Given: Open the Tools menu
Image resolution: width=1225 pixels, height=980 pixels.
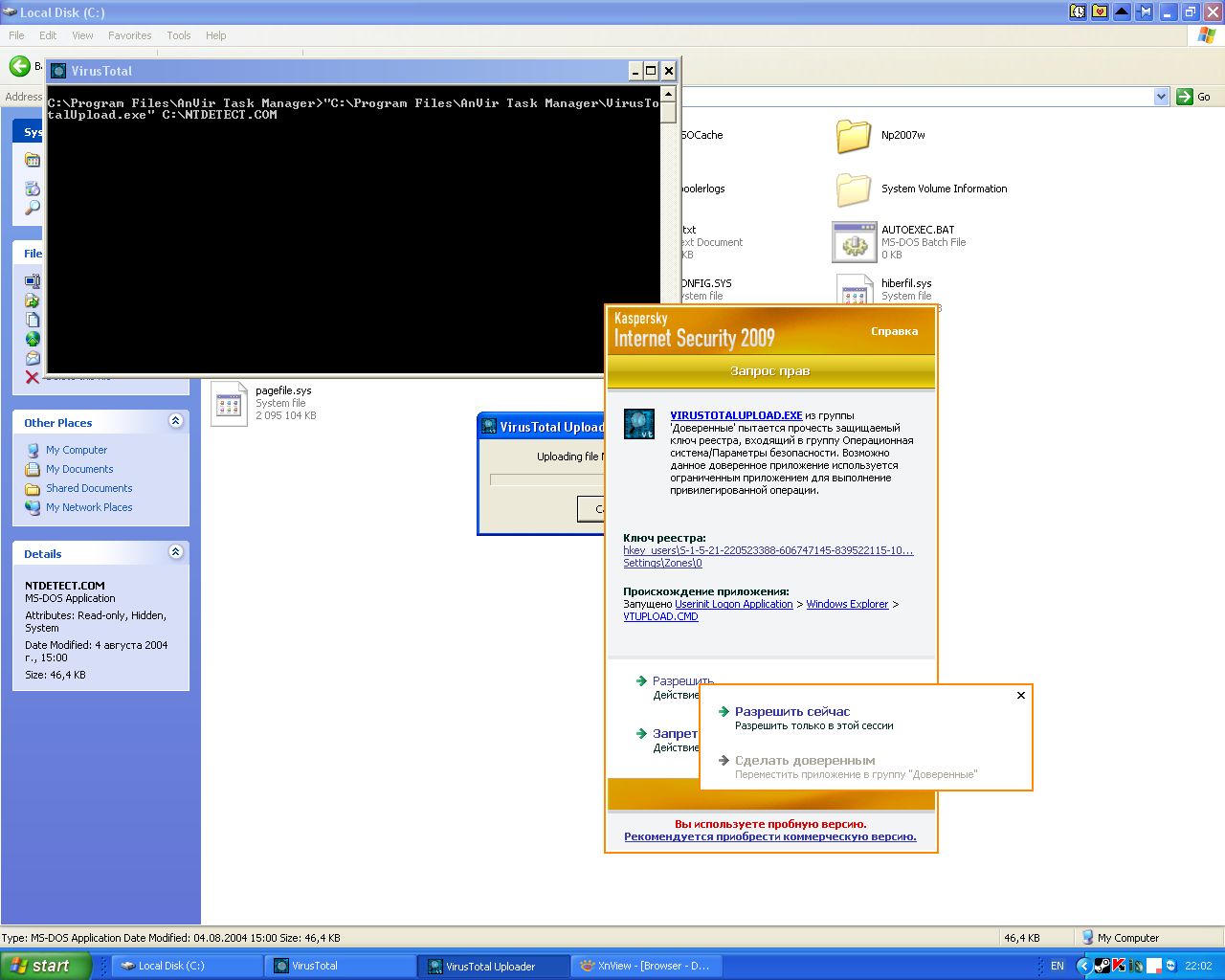Looking at the screenshot, I should pyautogui.click(x=179, y=35).
